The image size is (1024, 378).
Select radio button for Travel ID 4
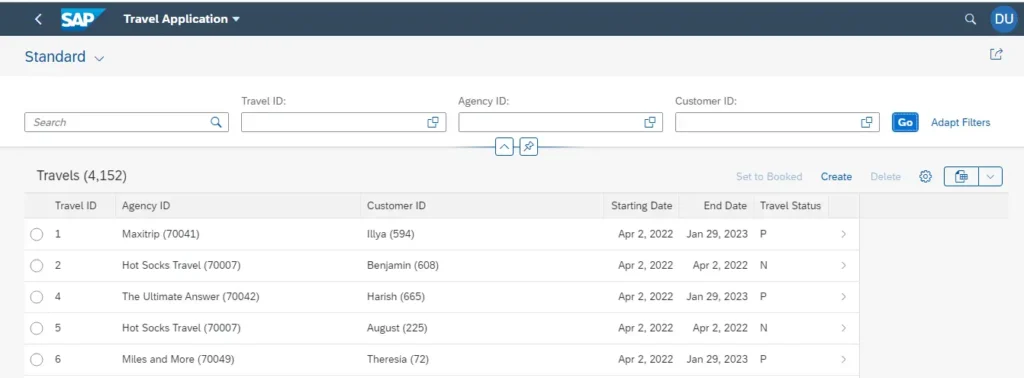[x=37, y=296]
